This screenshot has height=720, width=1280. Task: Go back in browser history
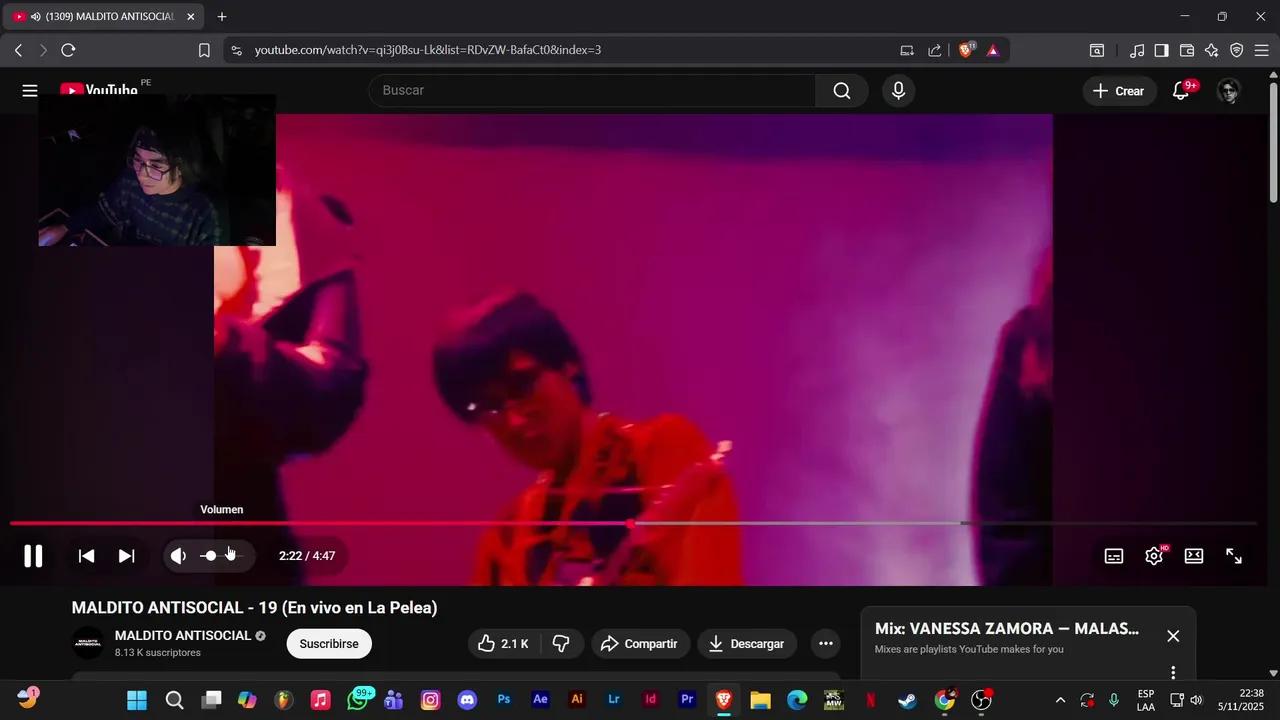click(18, 50)
